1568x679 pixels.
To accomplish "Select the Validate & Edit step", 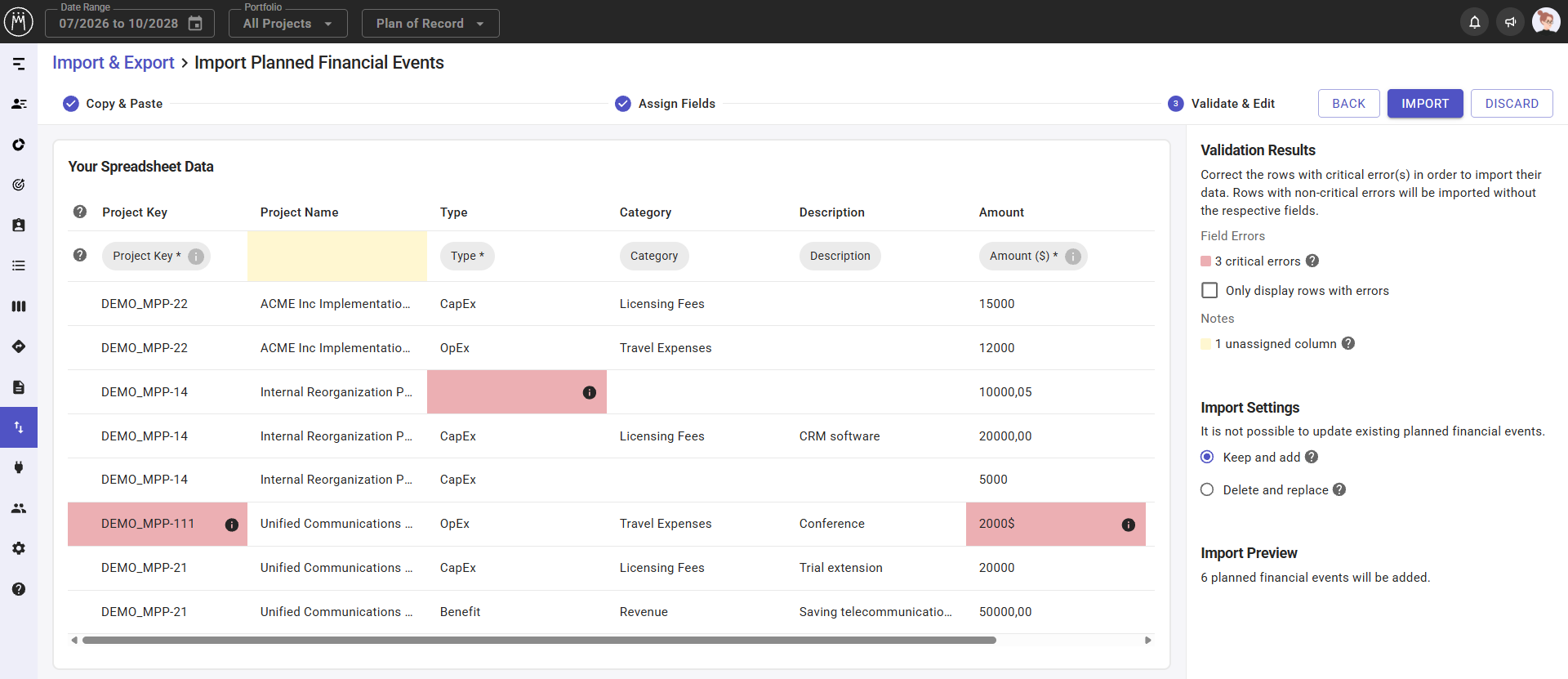I will tap(1222, 104).
